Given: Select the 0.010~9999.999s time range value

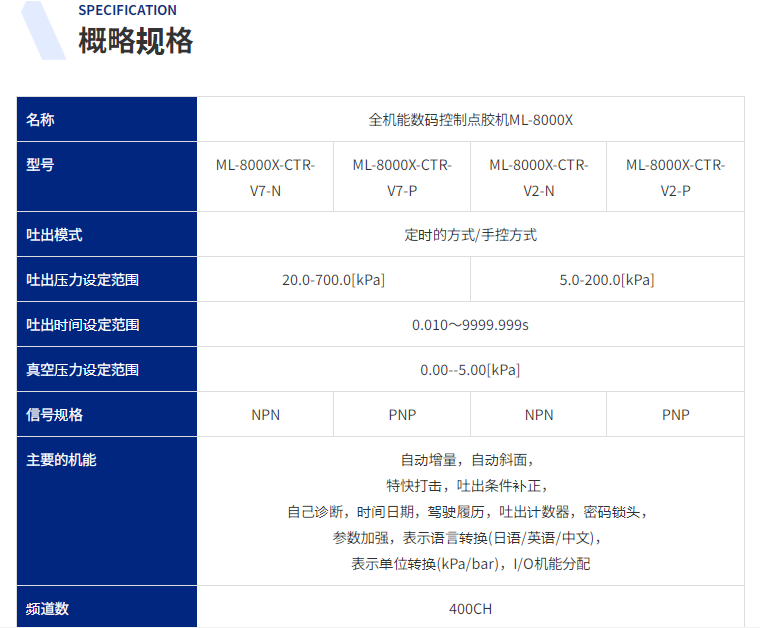Looking at the screenshot, I should [470, 325].
